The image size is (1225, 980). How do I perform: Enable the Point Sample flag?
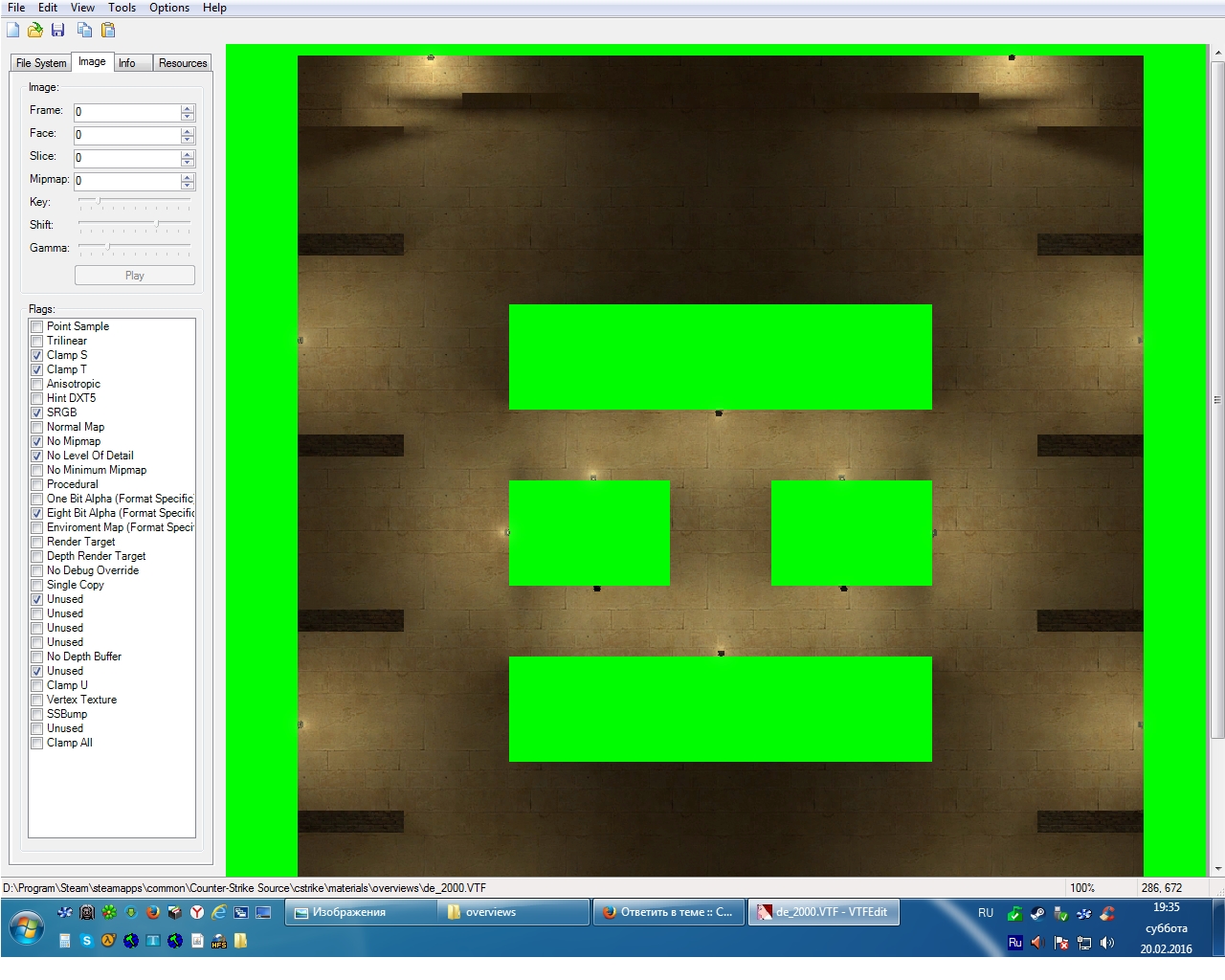[36, 327]
